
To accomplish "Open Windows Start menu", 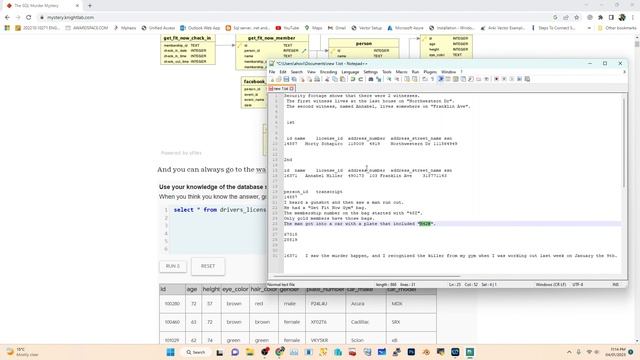I will 171,352.
